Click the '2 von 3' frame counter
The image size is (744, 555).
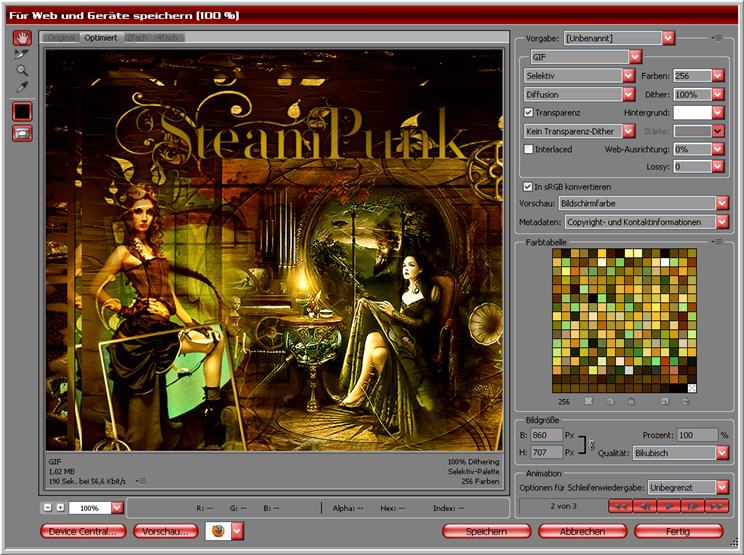[563, 506]
